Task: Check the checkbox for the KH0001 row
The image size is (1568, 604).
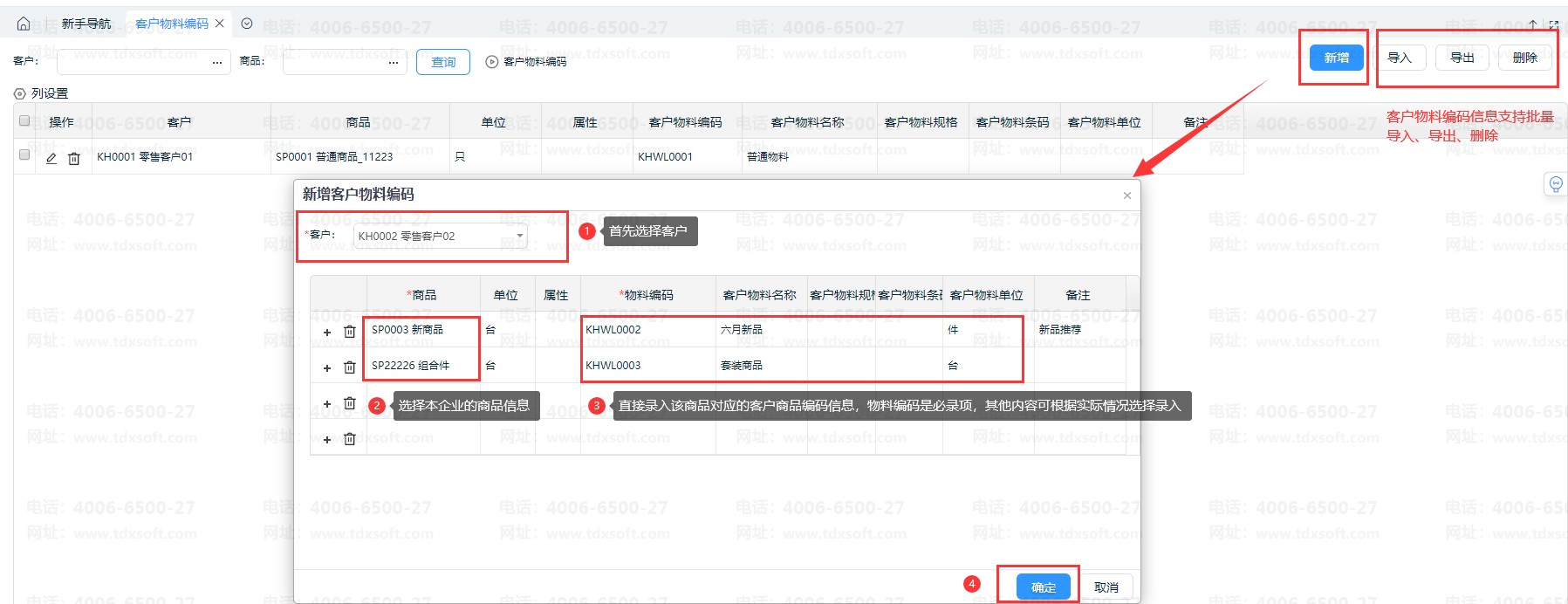Action: click(24, 155)
